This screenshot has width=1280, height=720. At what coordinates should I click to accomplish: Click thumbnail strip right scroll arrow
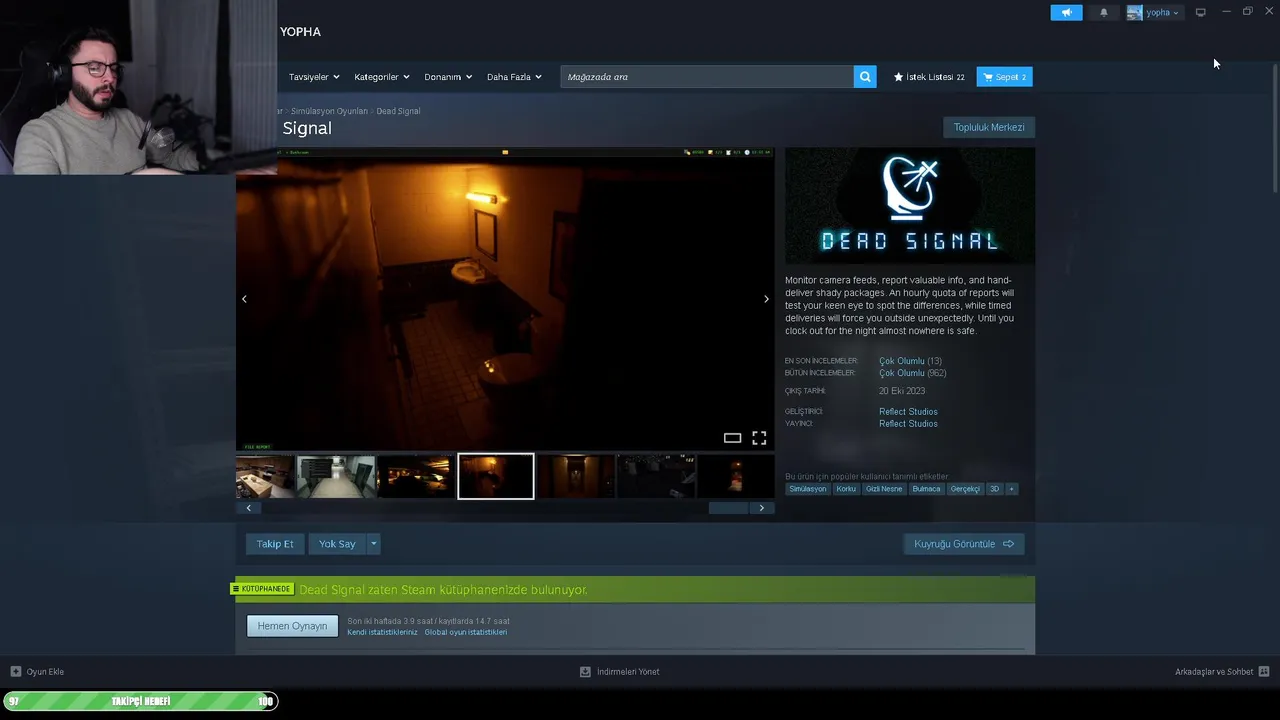pos(762,508)
